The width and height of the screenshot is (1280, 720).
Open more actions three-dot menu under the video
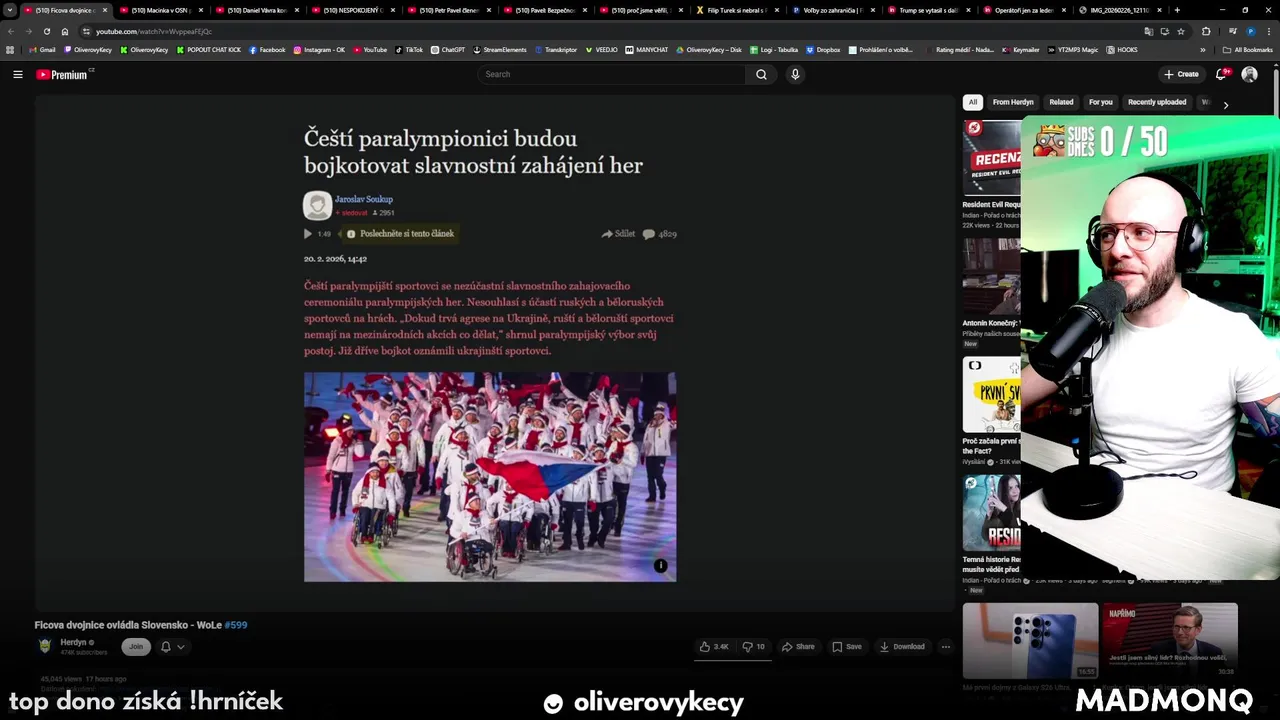point(945,647)
